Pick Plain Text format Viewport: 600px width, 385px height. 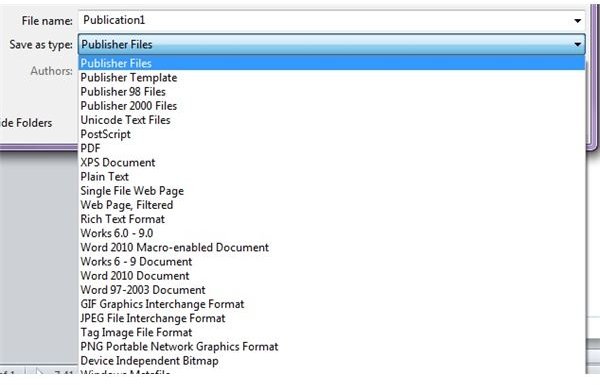click(x=332, y=177)
